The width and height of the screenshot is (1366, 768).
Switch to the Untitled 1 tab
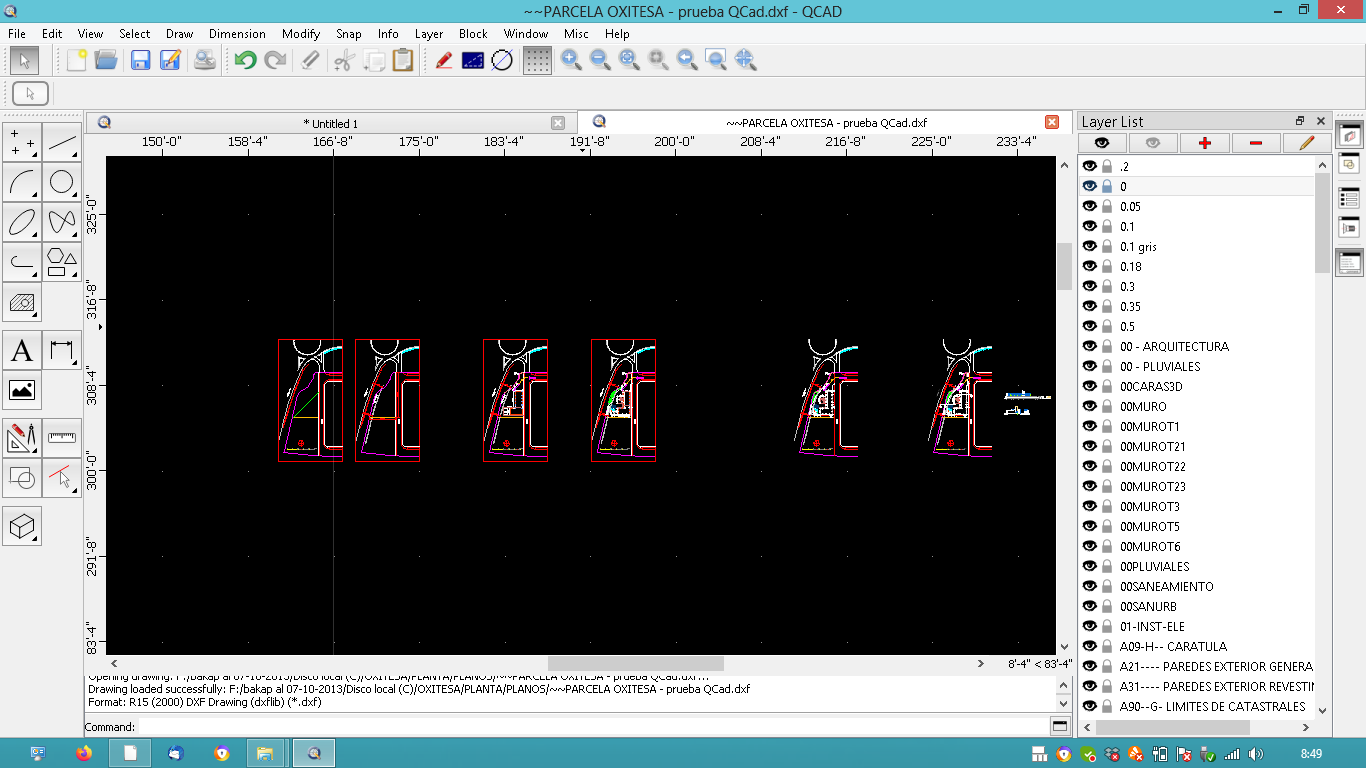tap(330, 123)
